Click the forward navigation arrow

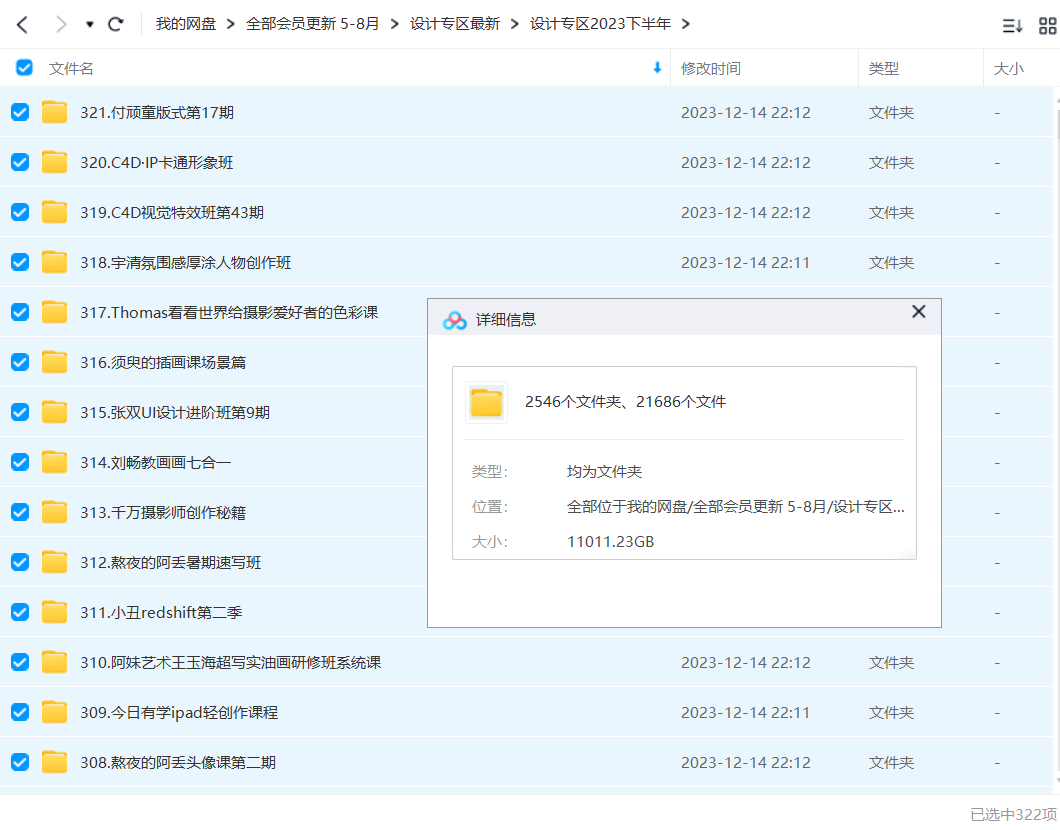click(61, 24)
